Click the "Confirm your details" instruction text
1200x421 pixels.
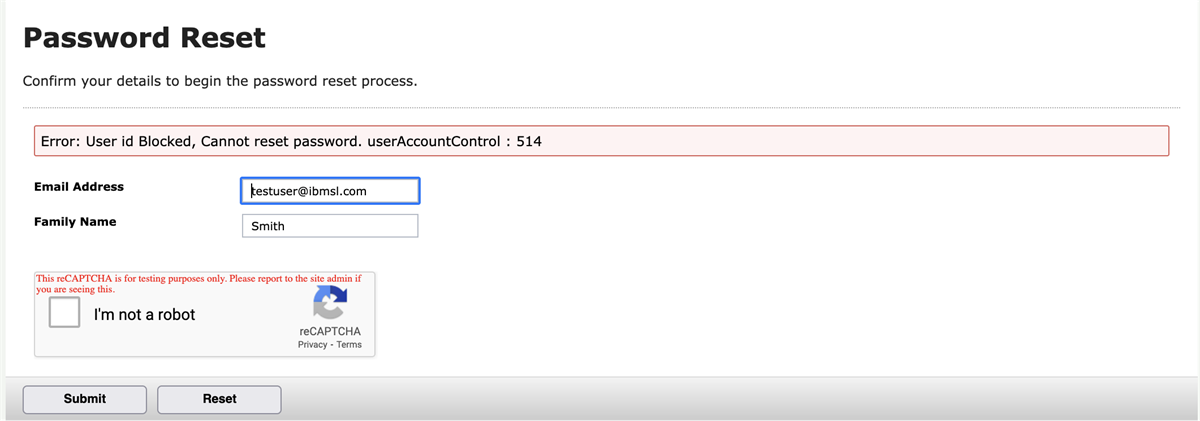pyautogui.click(x=219, y=80)
